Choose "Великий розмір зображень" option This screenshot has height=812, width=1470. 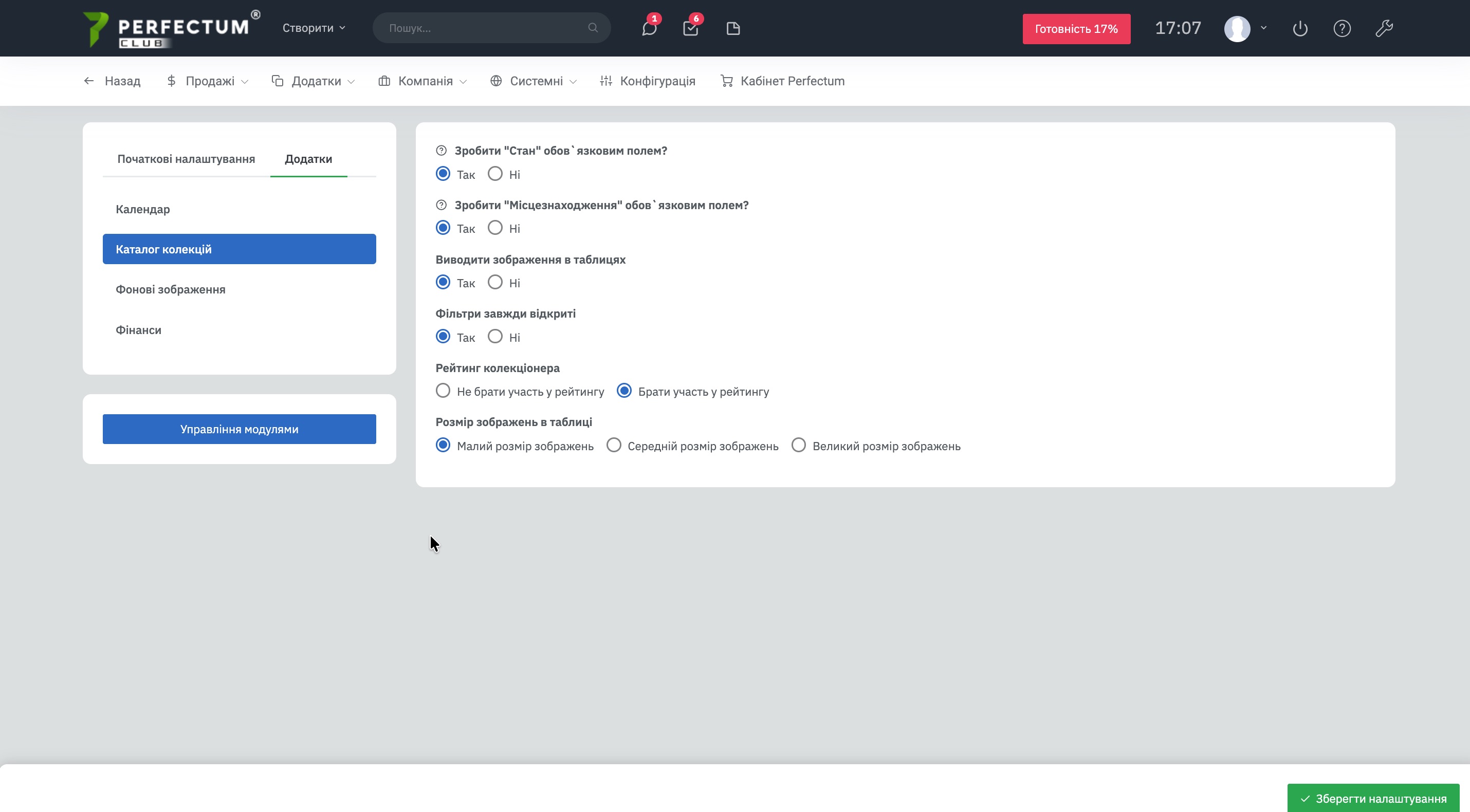pos(799,445)
